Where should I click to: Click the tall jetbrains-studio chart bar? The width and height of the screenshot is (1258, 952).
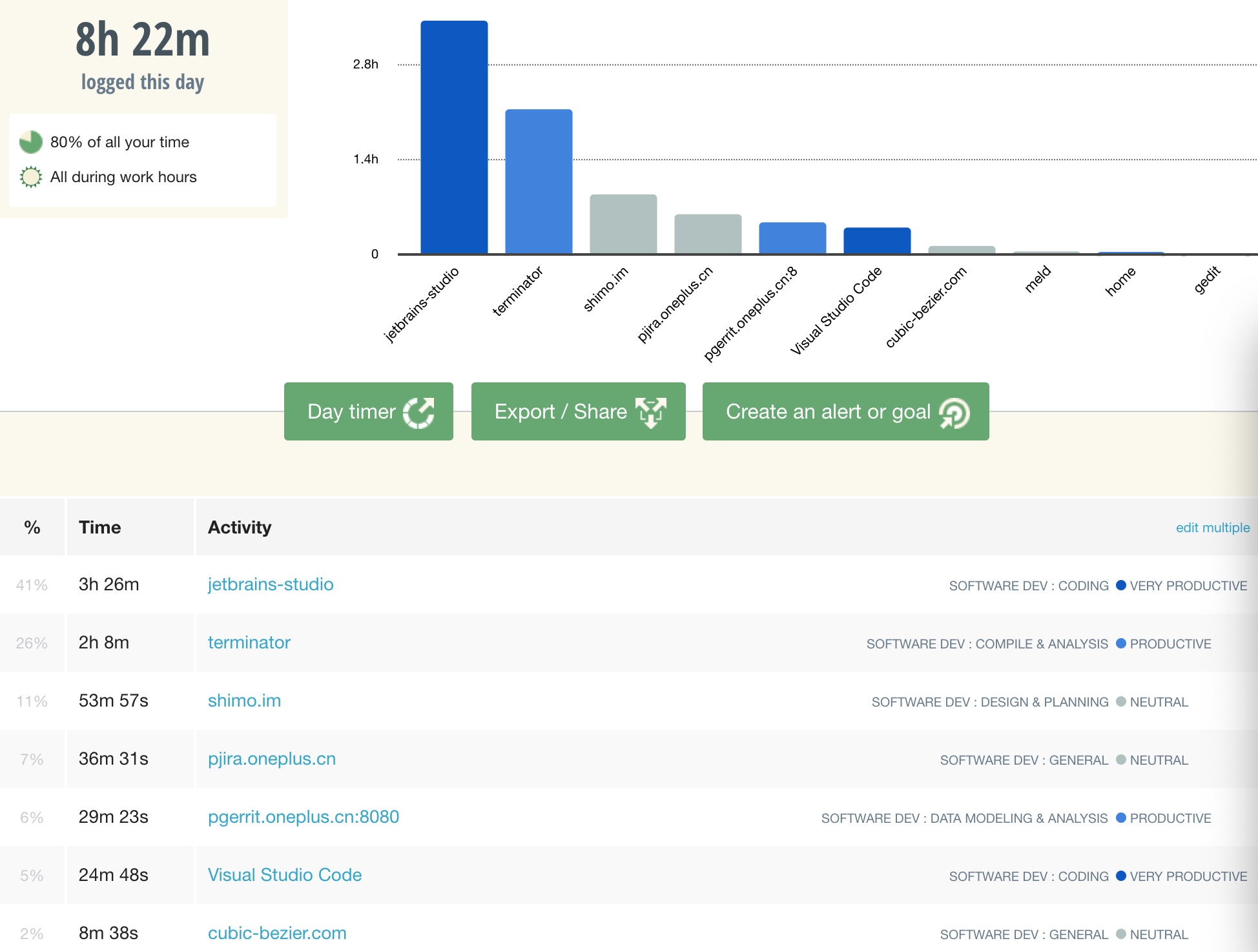[x=454, y=137]
